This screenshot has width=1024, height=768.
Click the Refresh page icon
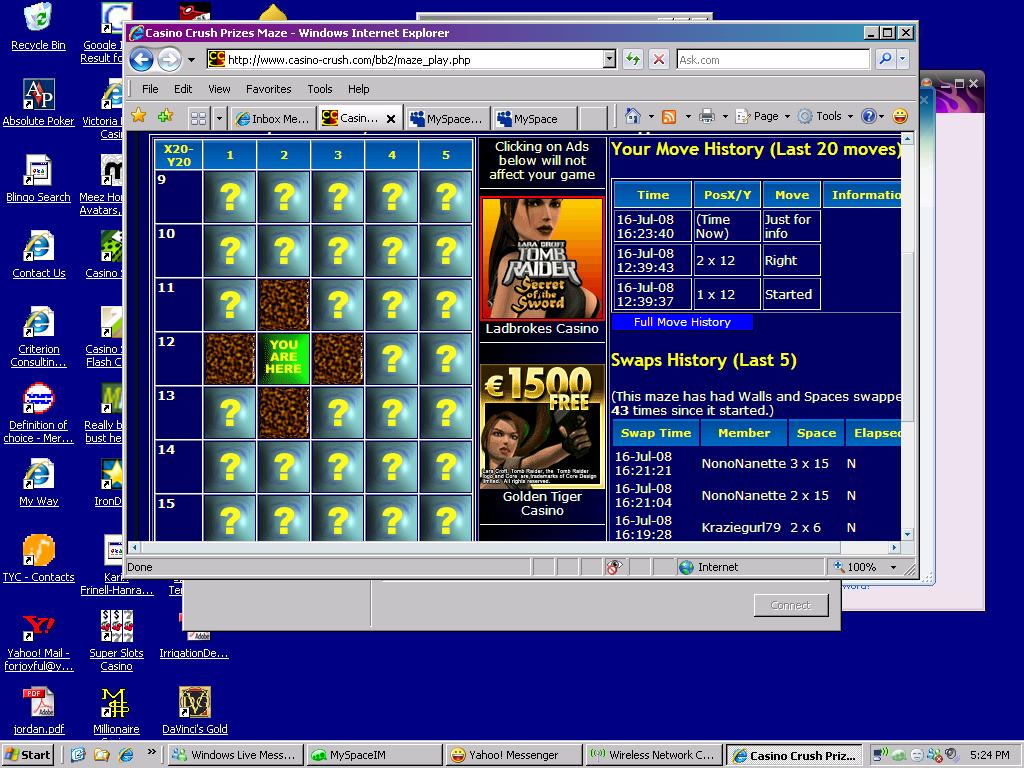click(633, 59)
